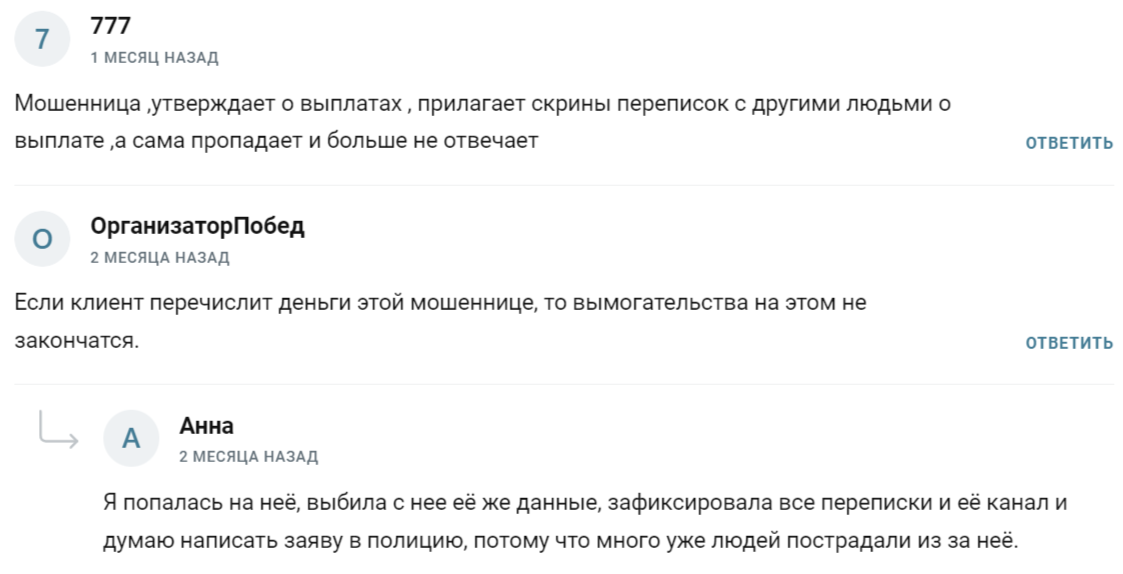Click the "1 месяц назад" timestamp
Viewport: 1123px width, 574px height.
(x=154, y=57)
